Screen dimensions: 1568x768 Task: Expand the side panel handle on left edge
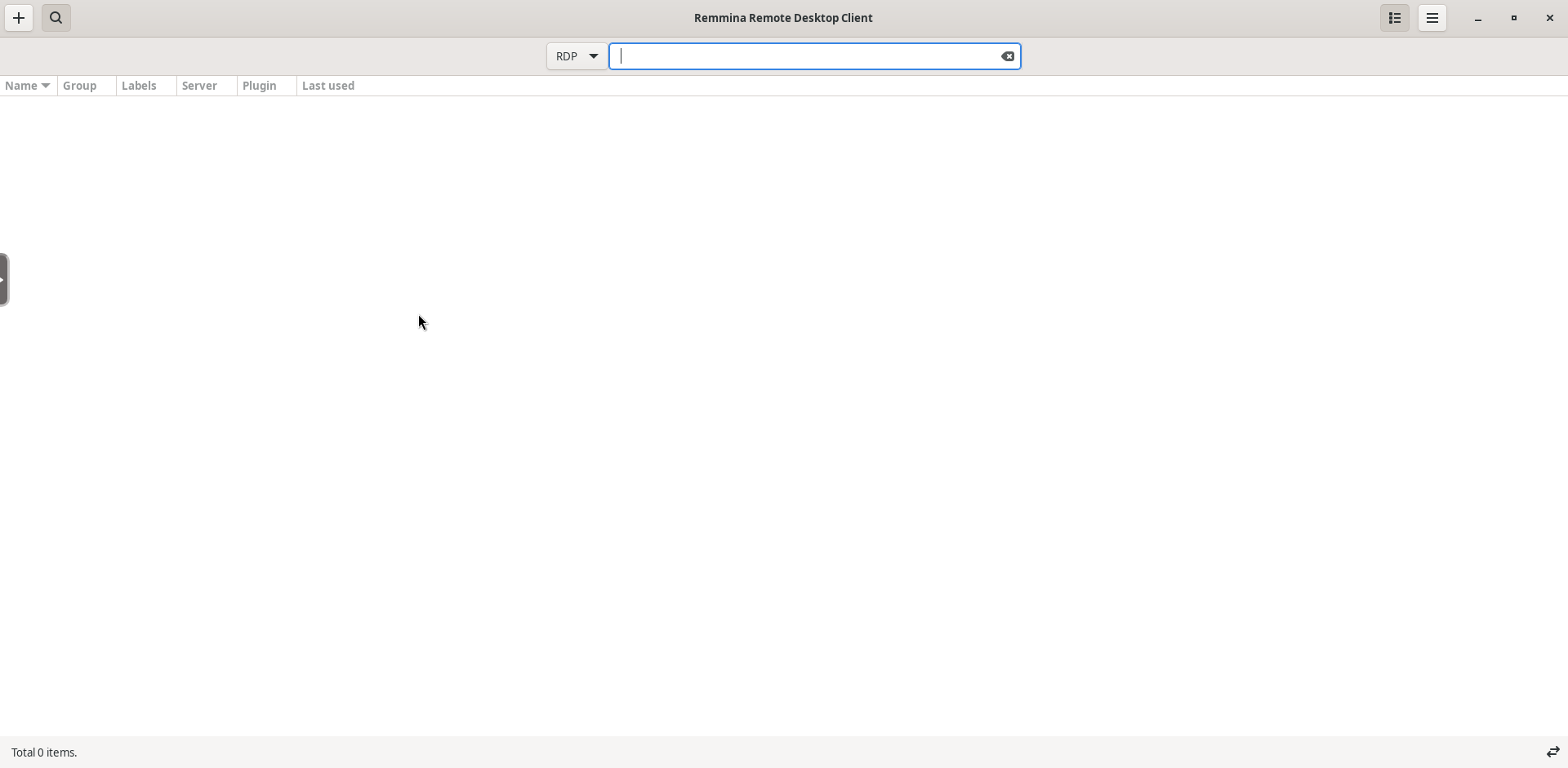click(x=4, y=280)
